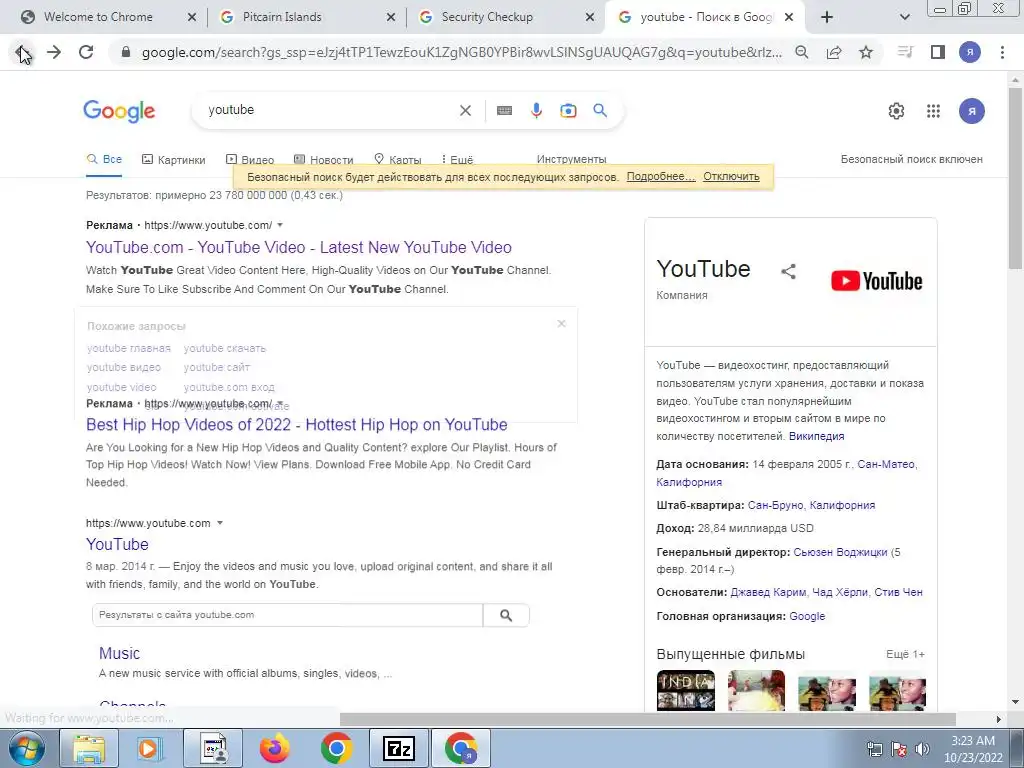Image resolution: width=1024 pixels, height=768 pixels.
Task: Search by image with camera icon
Action: pyautogui.click(x=568, y=110)
